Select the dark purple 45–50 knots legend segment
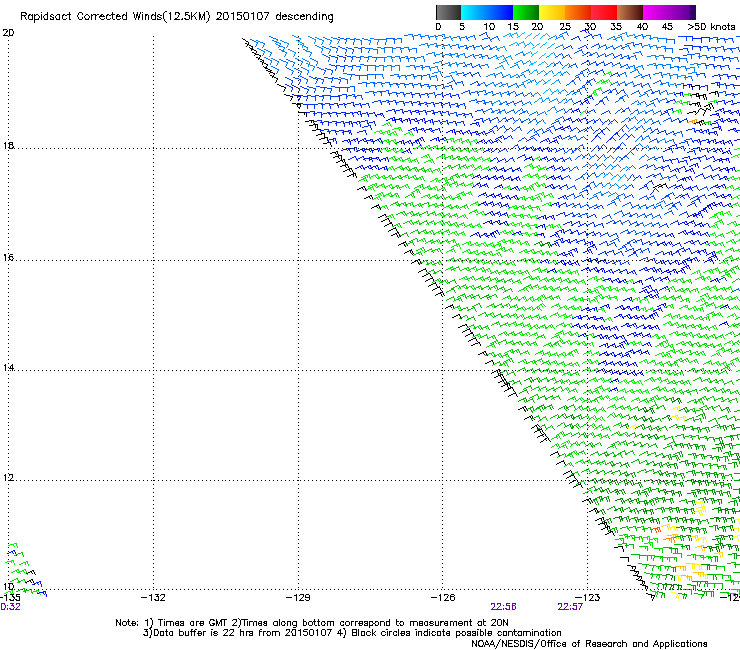The width and height of the screenshot is (740, 650). (682, 12)
